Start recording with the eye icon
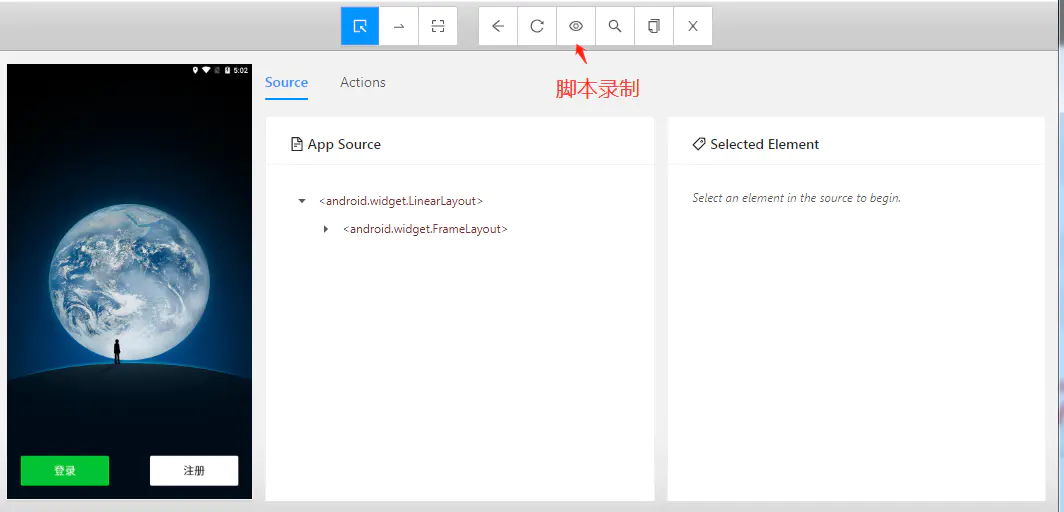The width and height of the screenshot is (1064, 512). (x=576, y=26)
